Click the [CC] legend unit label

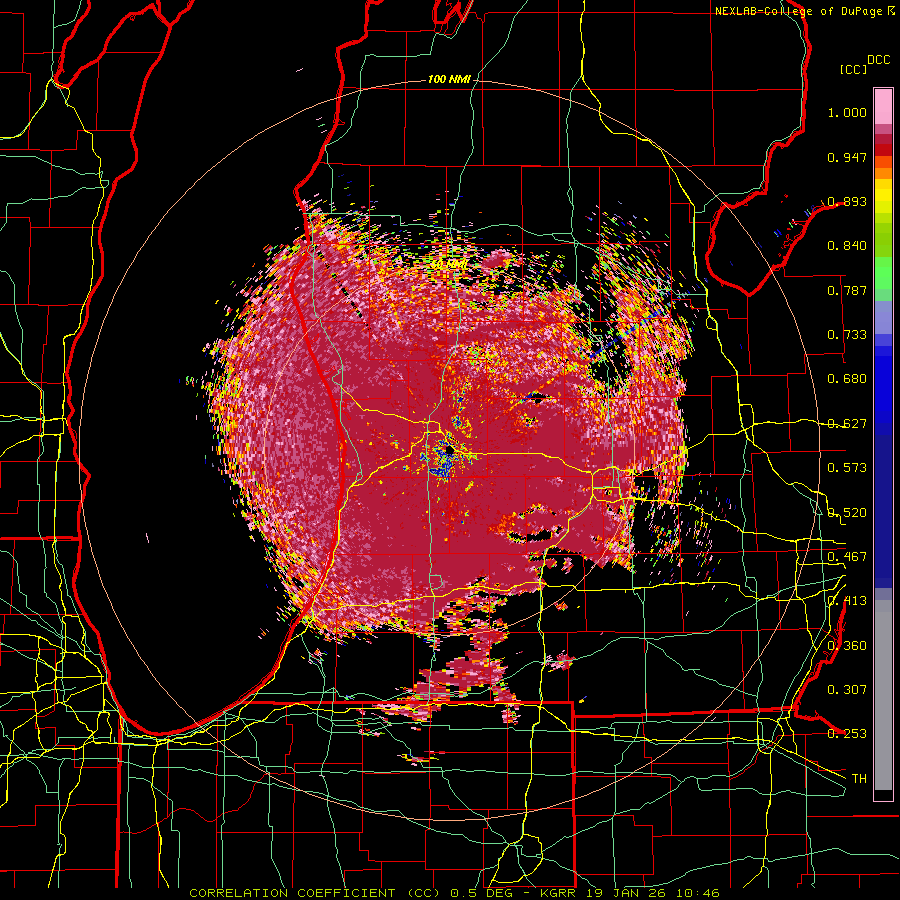click(853, 69)
